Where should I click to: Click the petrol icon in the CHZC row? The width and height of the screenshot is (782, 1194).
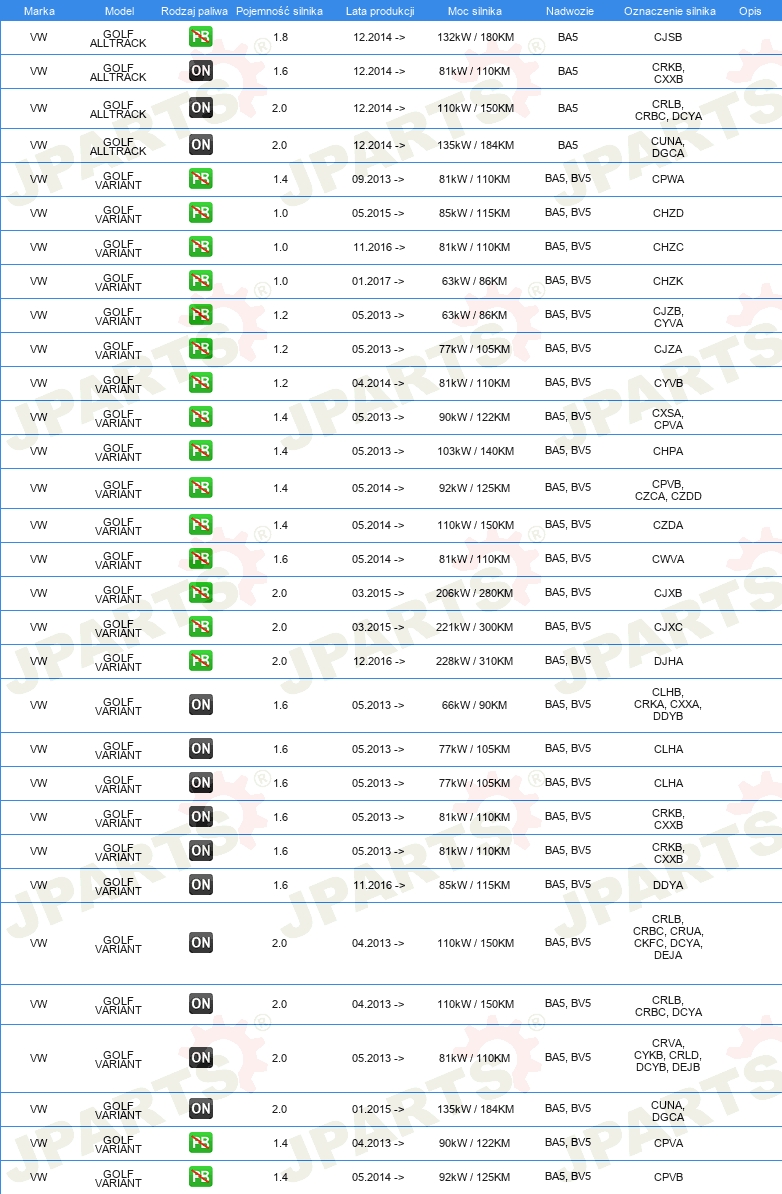click(201, 247)
